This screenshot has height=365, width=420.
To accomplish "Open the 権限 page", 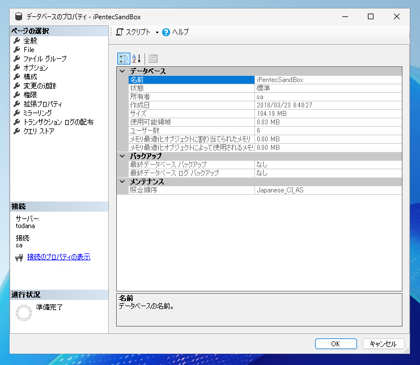I will tap(30, 95).
